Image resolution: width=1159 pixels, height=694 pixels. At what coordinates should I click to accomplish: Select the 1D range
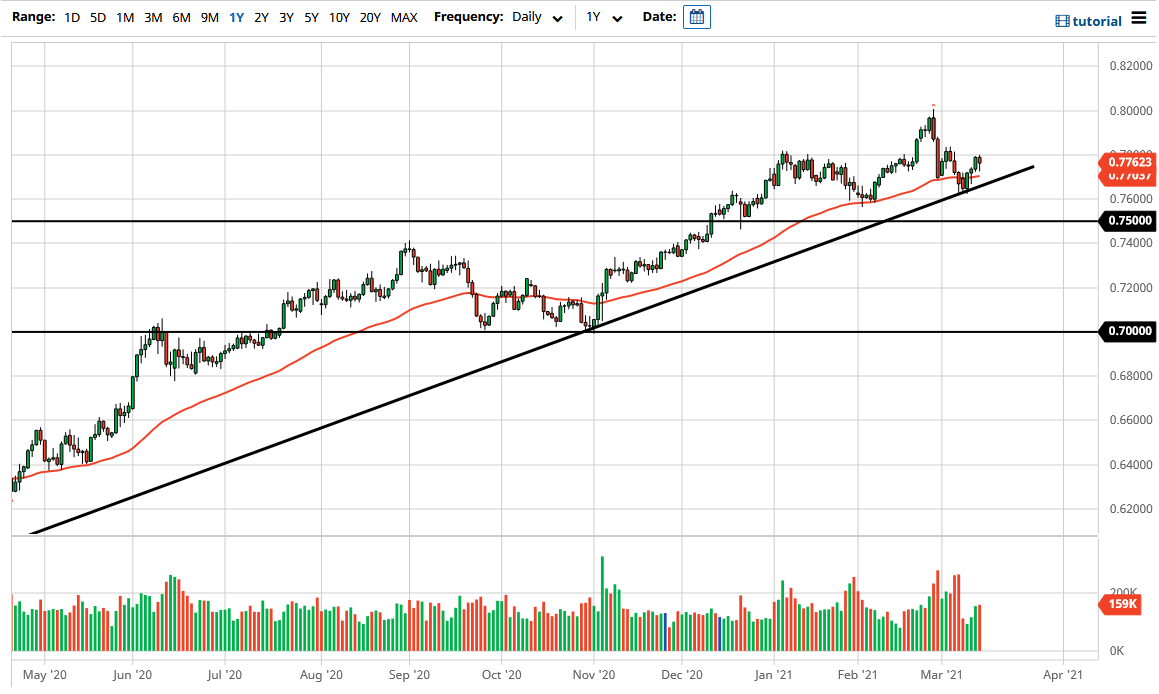(x=71, y=17)
